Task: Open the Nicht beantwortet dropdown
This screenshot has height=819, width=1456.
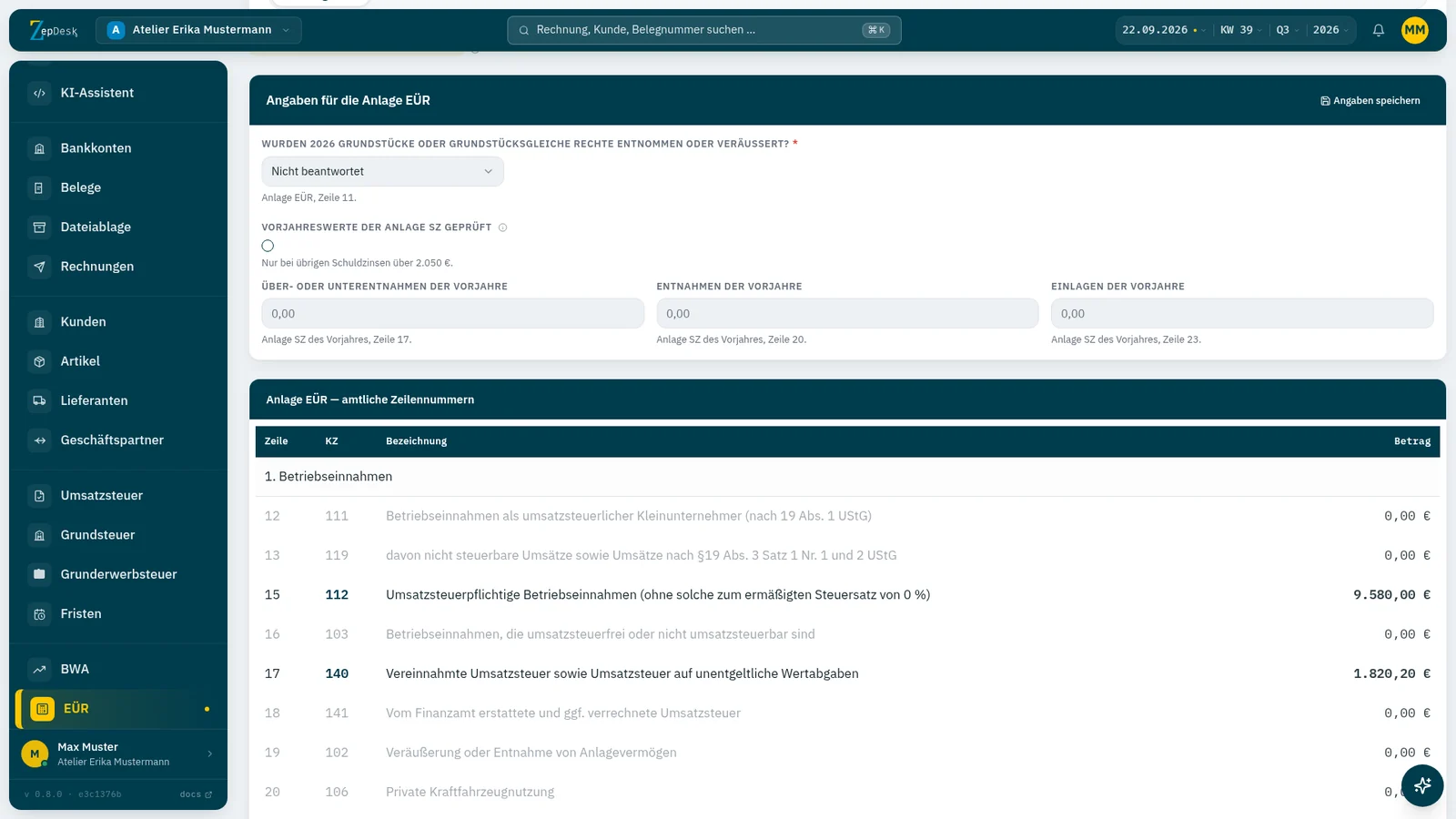Action: point(382,171)
